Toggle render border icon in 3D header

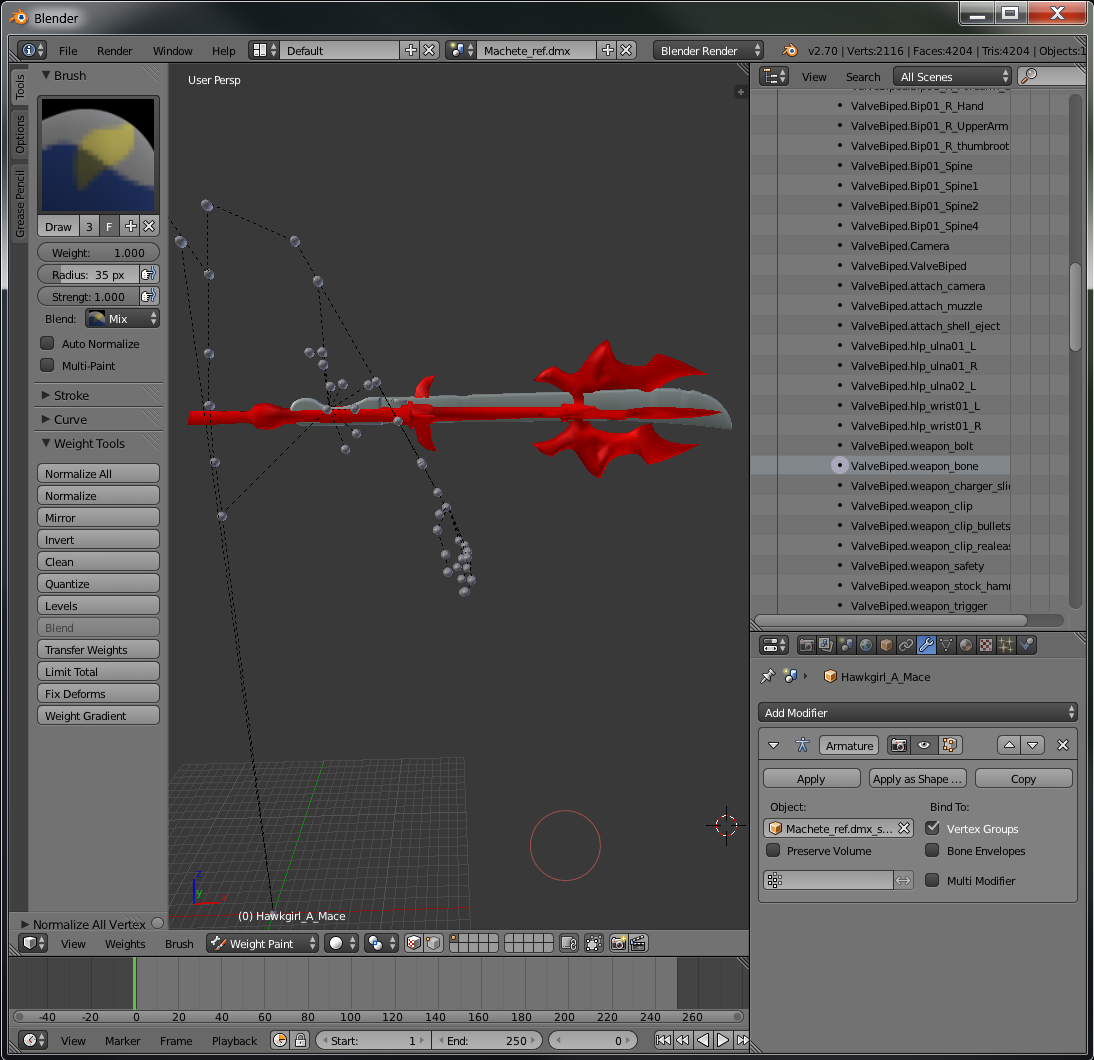[x=594, y=943]
